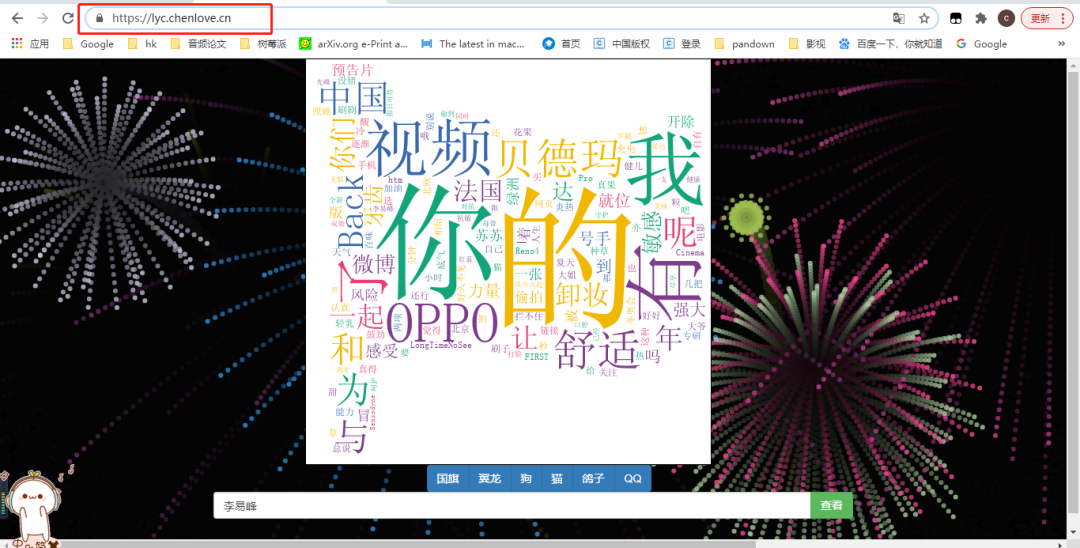Open the 中国版权 bookmark
This screenshot has height=548, width=1080.
(622, 44)
